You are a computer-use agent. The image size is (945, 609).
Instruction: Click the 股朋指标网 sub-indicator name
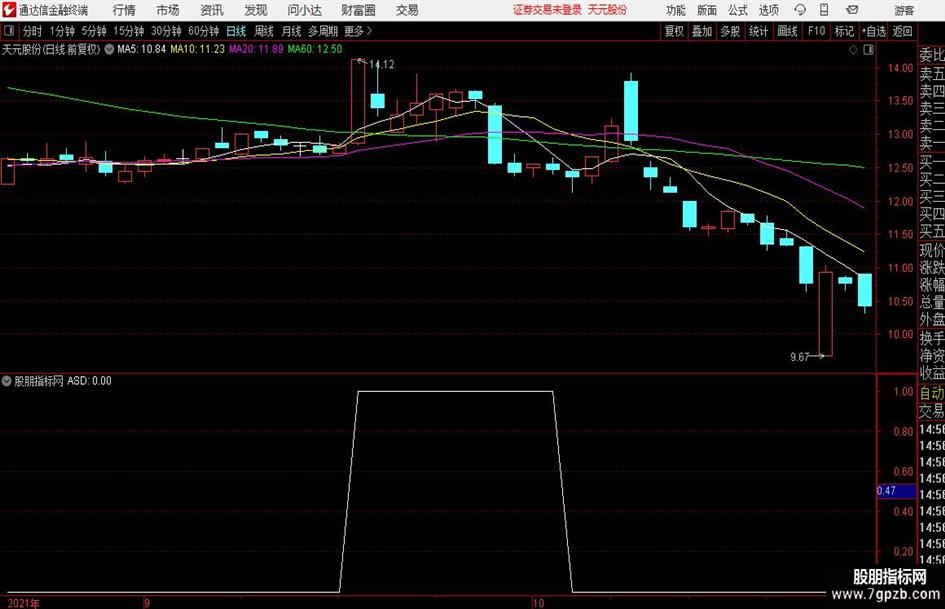tap(39, 380)
